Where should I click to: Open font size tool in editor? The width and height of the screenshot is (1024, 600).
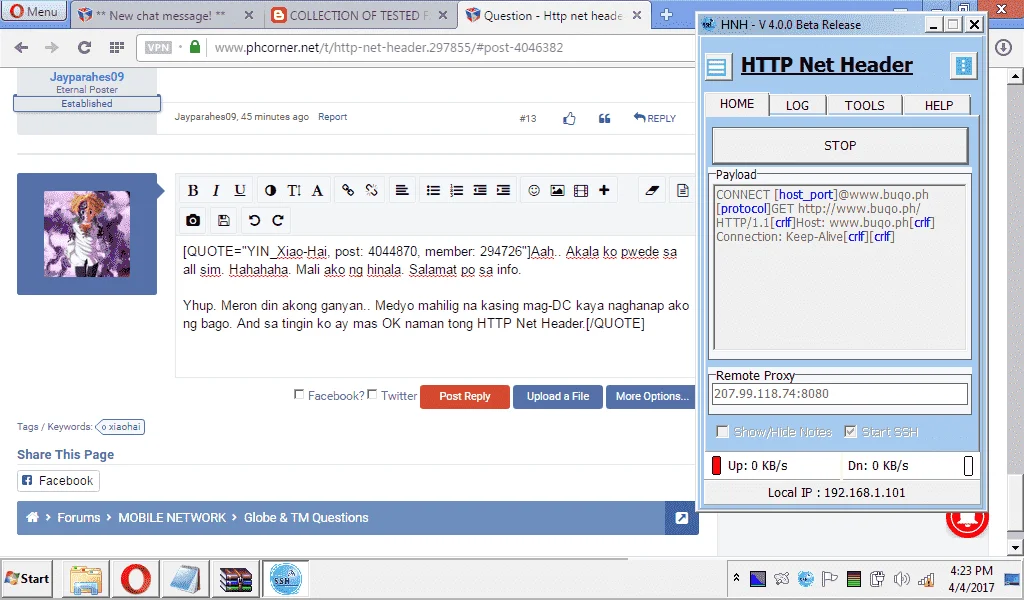coord(294,191)
